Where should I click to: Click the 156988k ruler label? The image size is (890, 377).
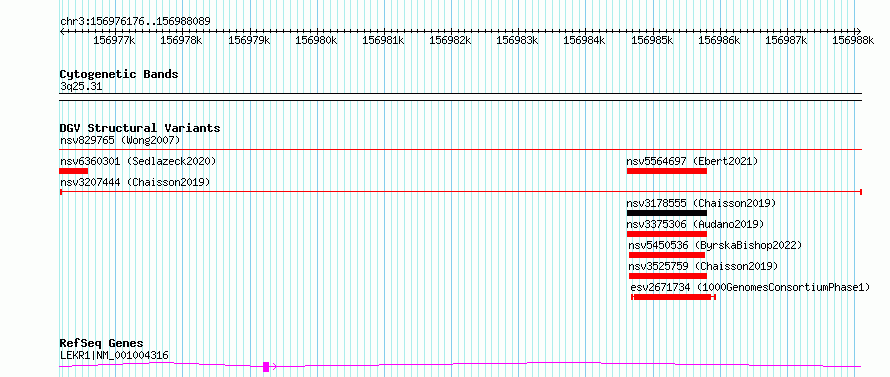(853, 40)
